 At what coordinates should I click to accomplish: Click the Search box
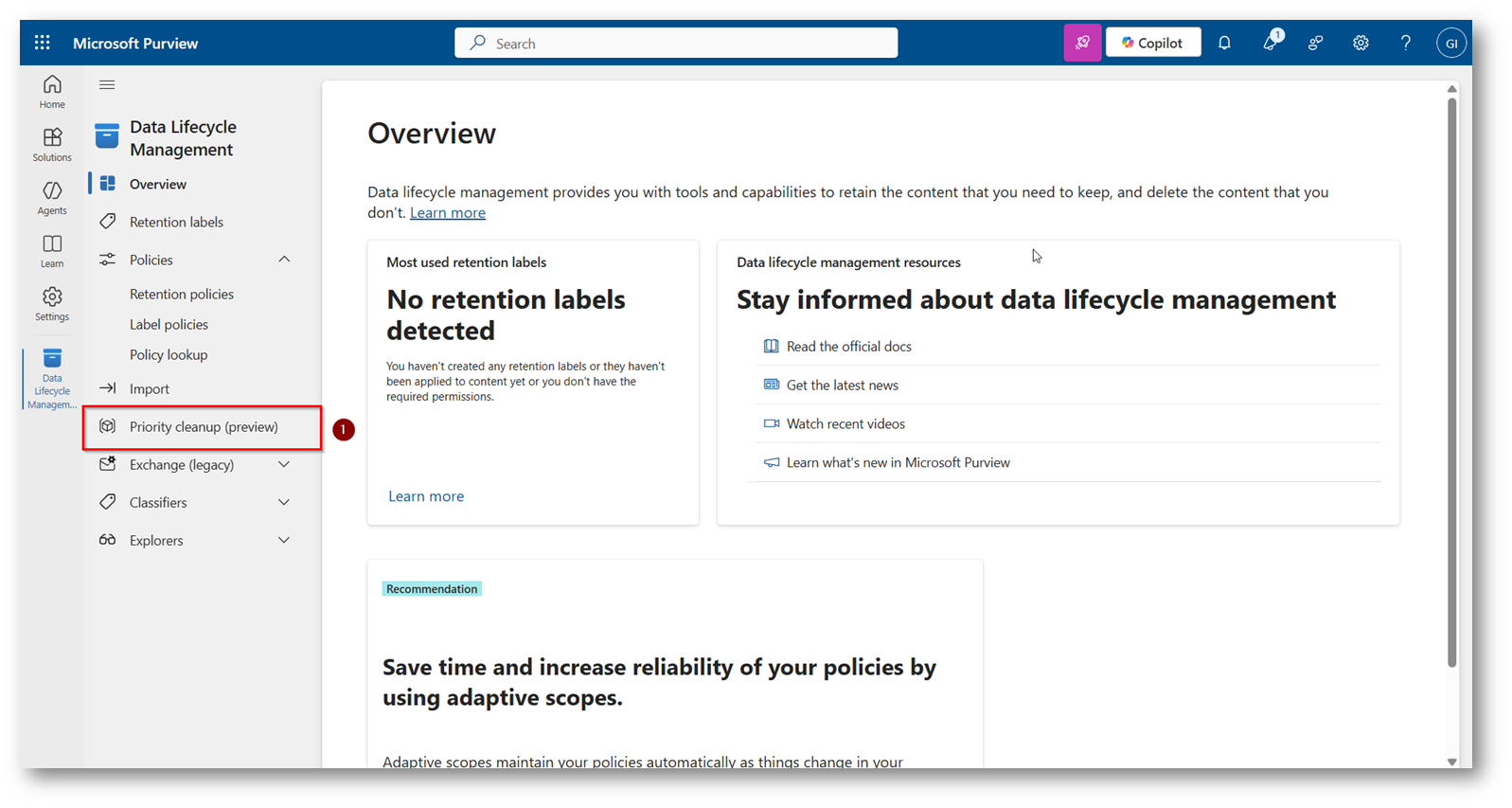tap(676, 43)
